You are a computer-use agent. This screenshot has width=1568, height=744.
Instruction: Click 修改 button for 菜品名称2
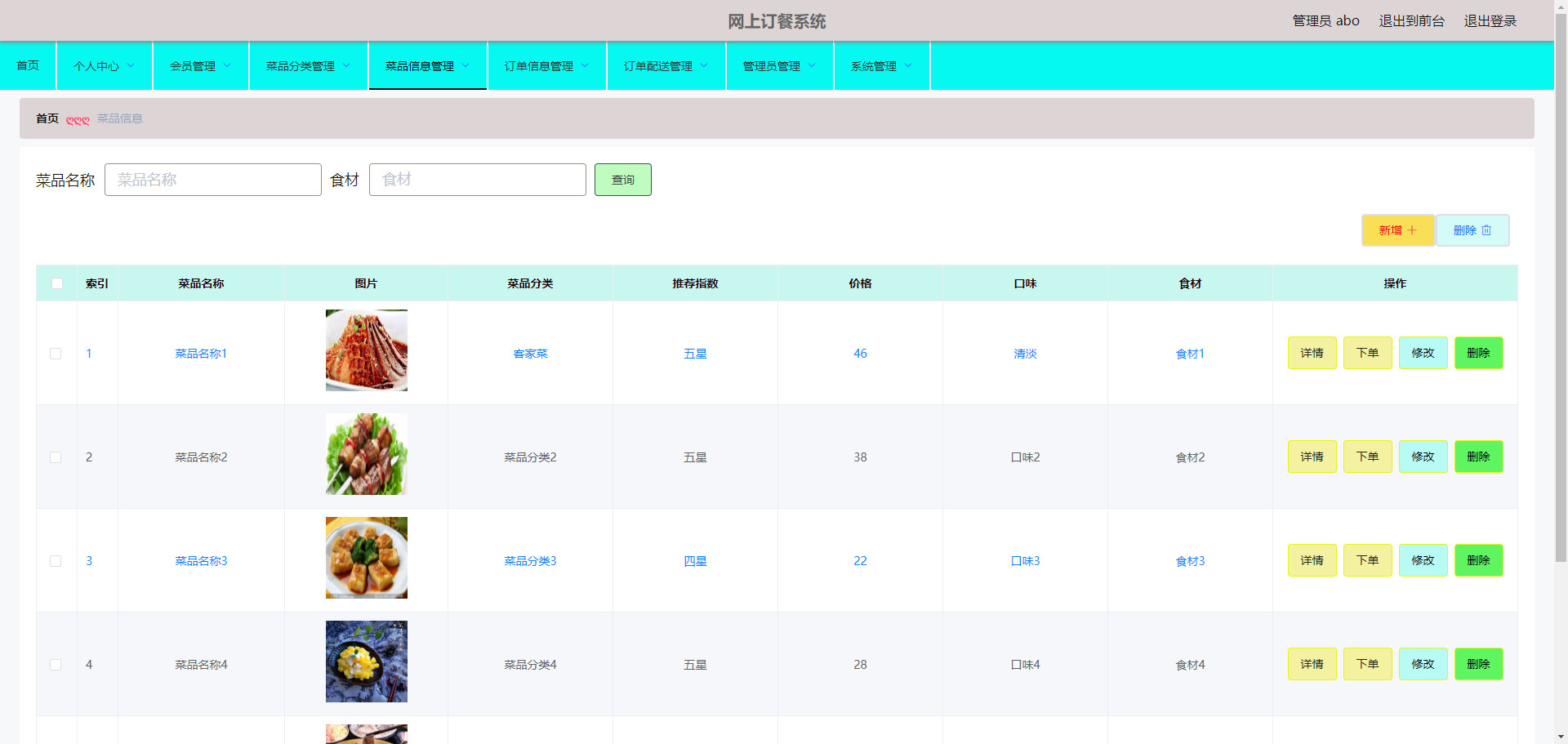coord(1423,457)
